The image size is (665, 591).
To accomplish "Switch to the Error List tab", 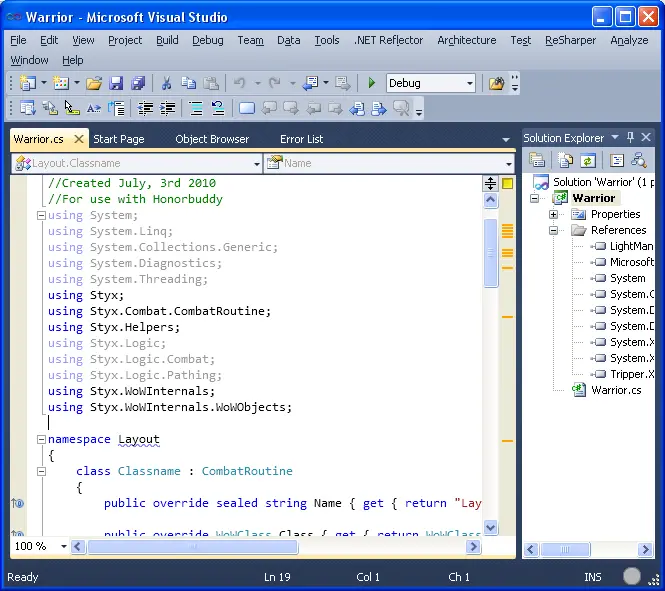I will coord(302,139).
